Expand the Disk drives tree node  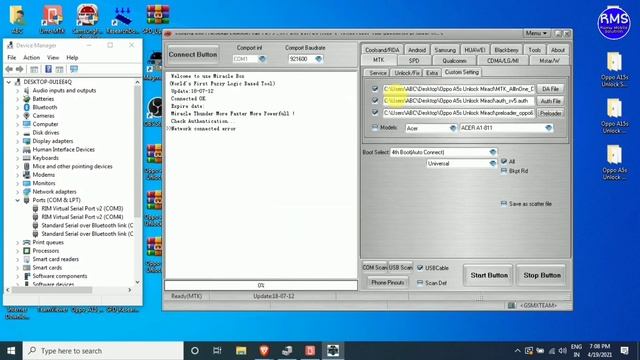pyautogui.click(x=18, y=133)
